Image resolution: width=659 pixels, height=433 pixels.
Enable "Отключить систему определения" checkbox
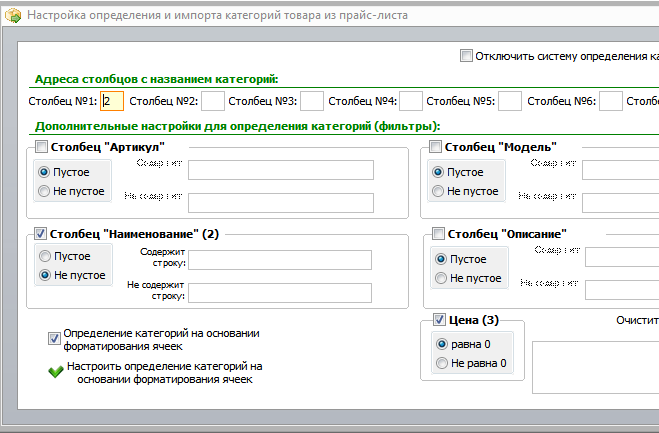466,55
